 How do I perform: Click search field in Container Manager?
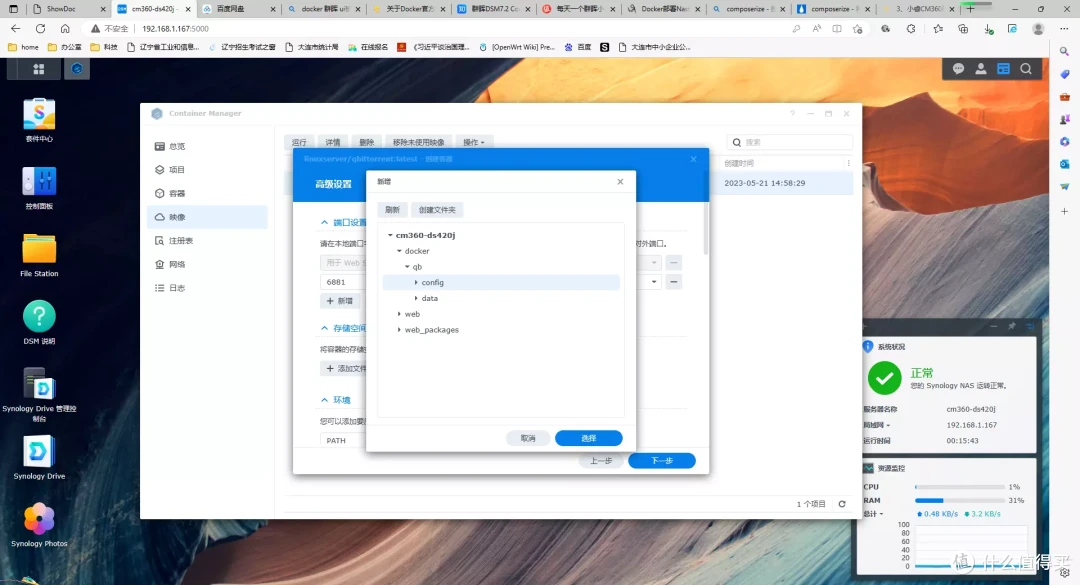tap(789, 142)
